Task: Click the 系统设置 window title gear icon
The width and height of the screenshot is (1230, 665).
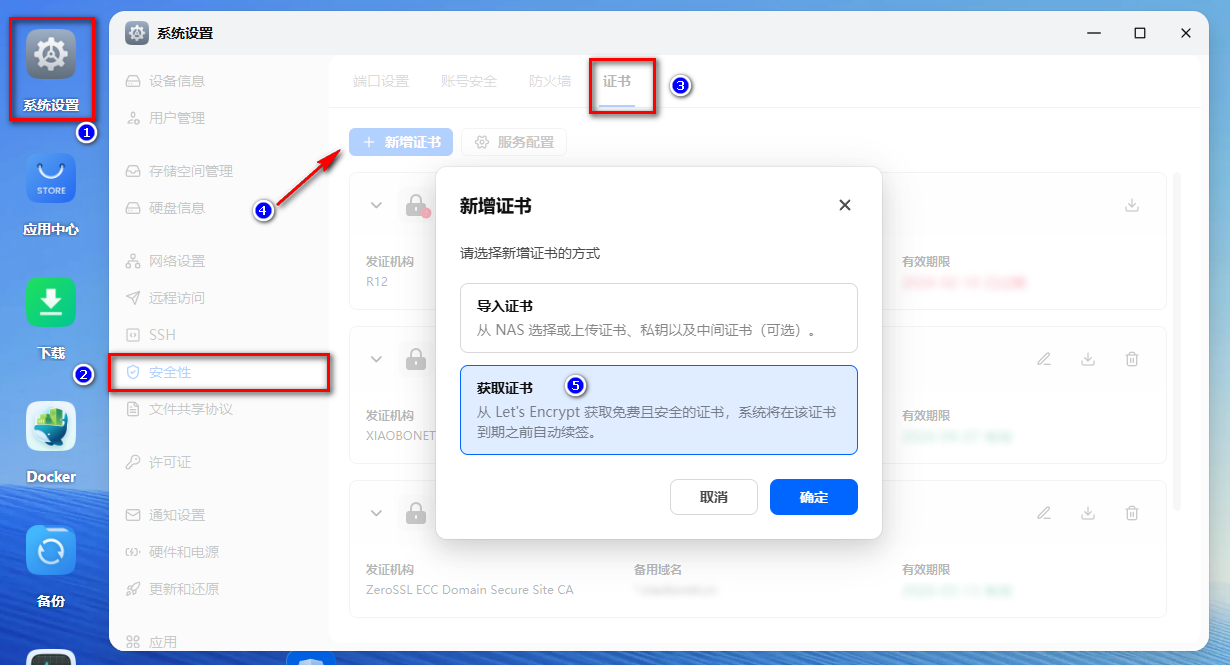Action: click(137, 33)
